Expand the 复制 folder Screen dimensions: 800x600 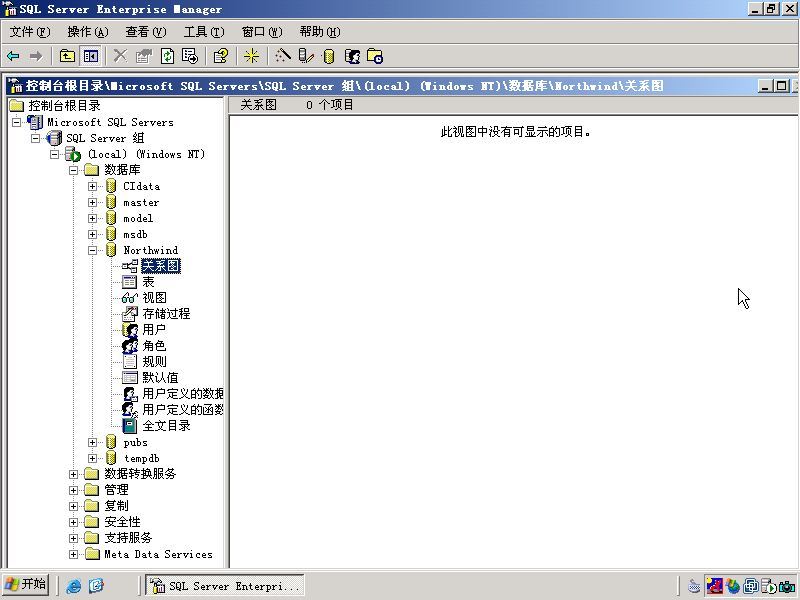tap(73, 507)
